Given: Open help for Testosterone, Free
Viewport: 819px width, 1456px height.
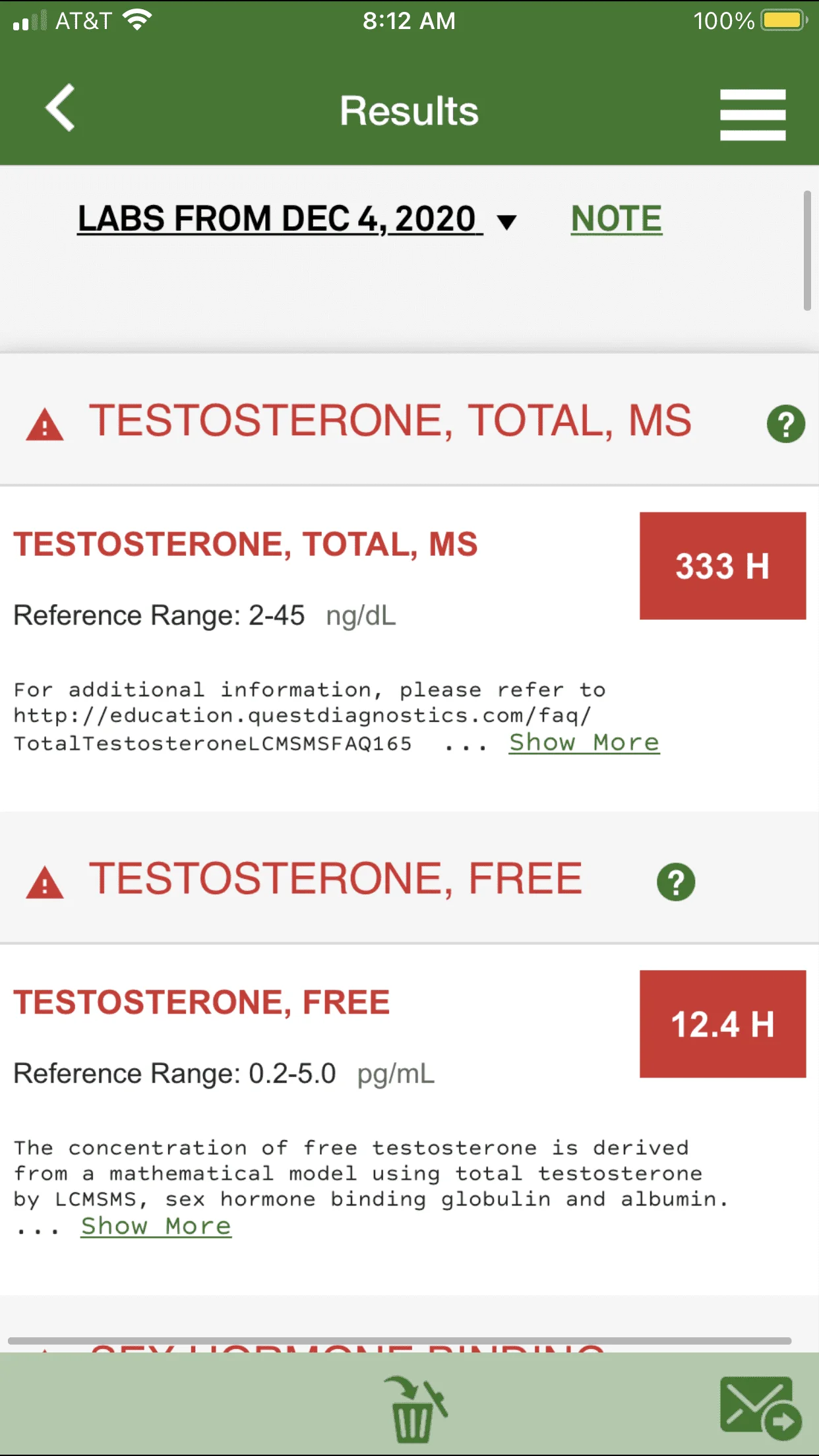Looking at the screenshot, I should click(676, 882).
